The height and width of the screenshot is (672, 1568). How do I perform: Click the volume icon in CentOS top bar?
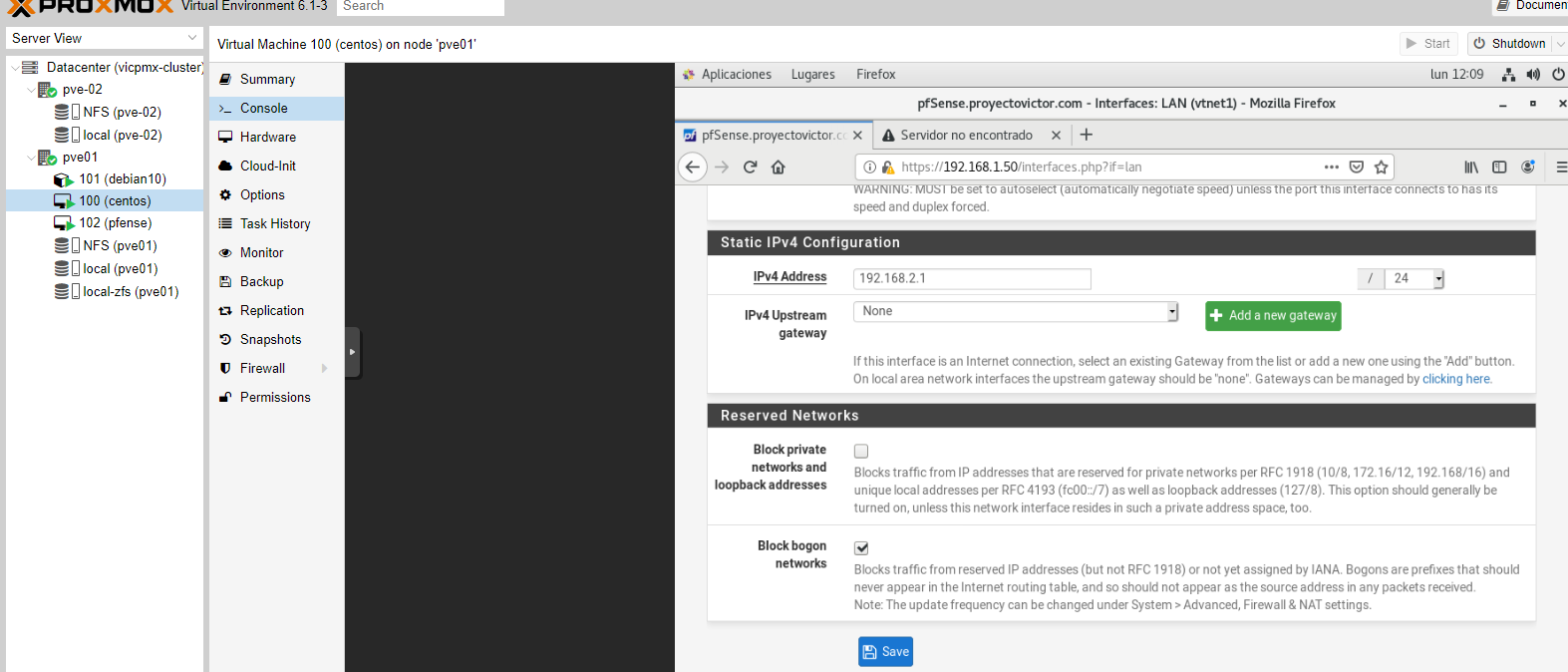click(x=1533, y=74)
